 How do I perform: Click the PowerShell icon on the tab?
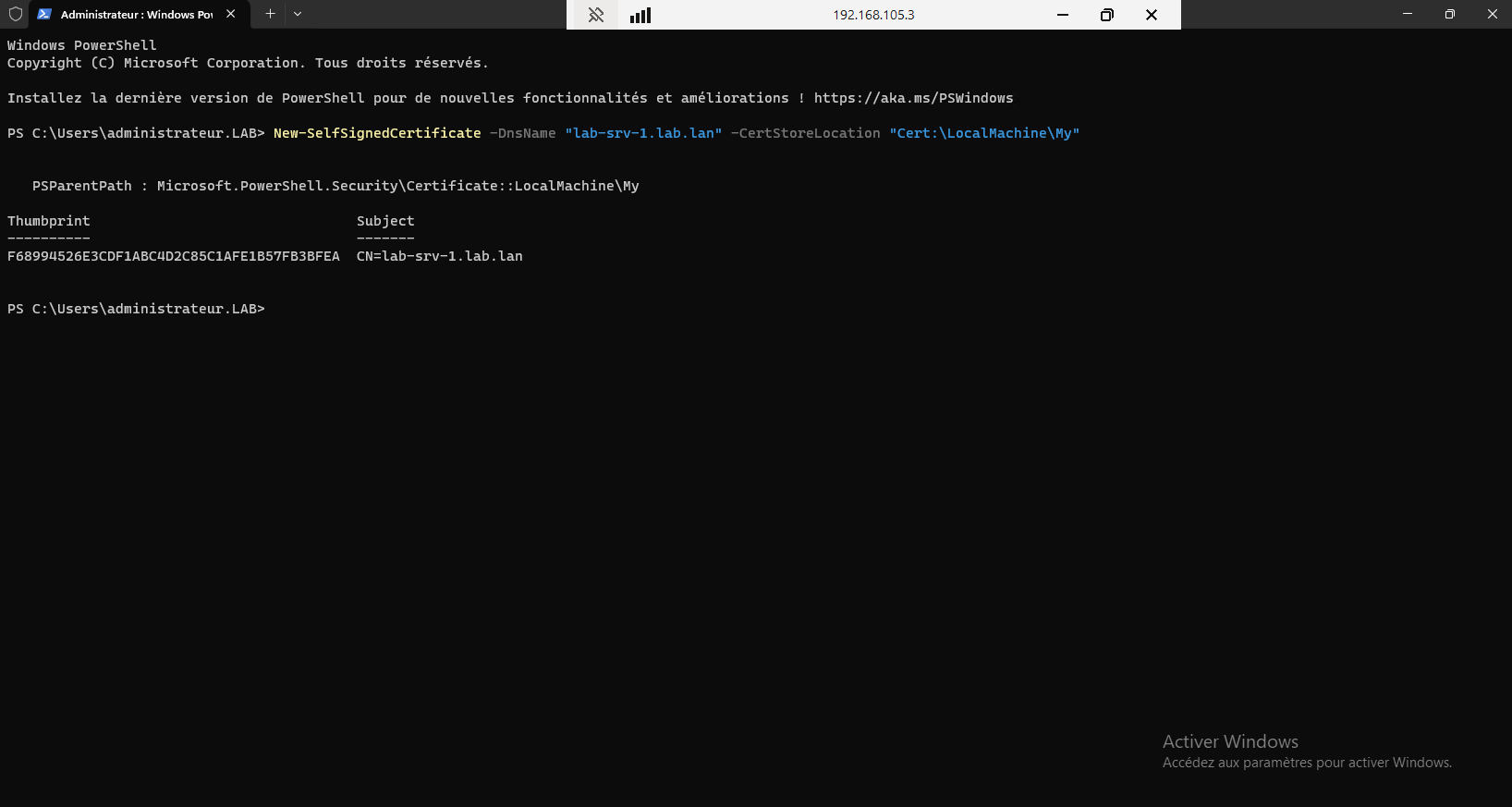click(44, 14)
